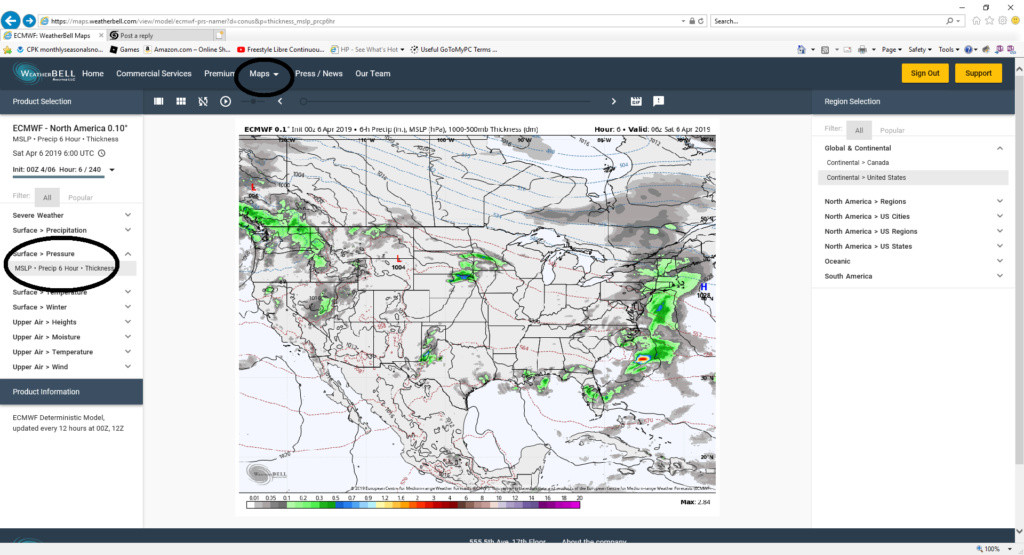Screen dimensions: 1024x555
Task: Select region filter All
Action: (859, 130)
